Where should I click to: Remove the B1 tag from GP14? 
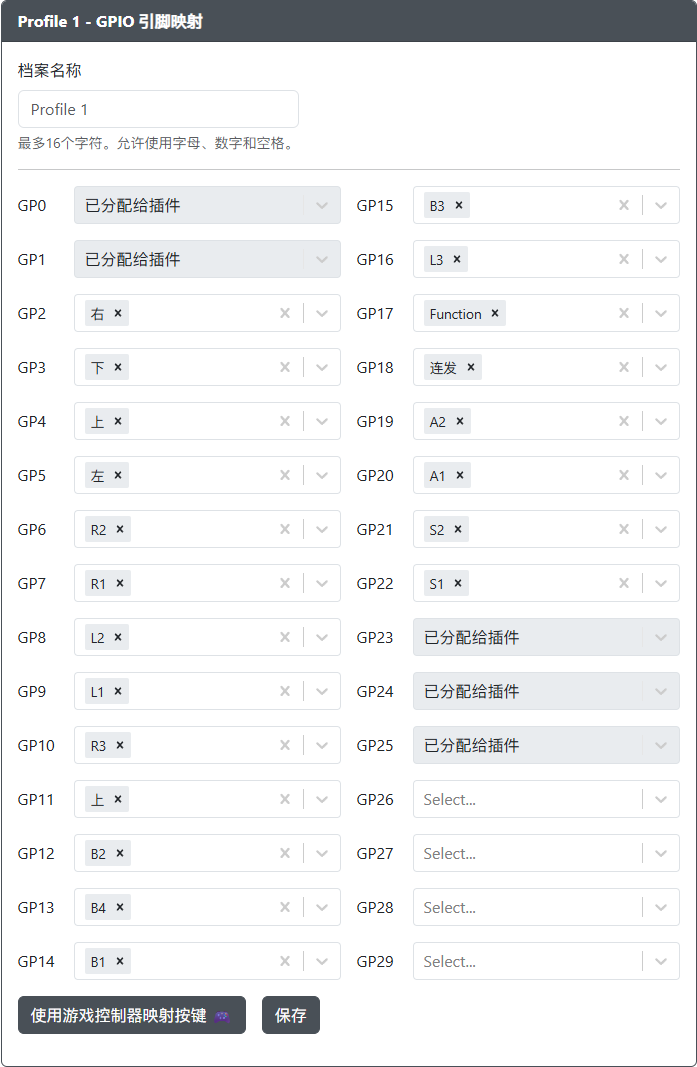[120, 961]
